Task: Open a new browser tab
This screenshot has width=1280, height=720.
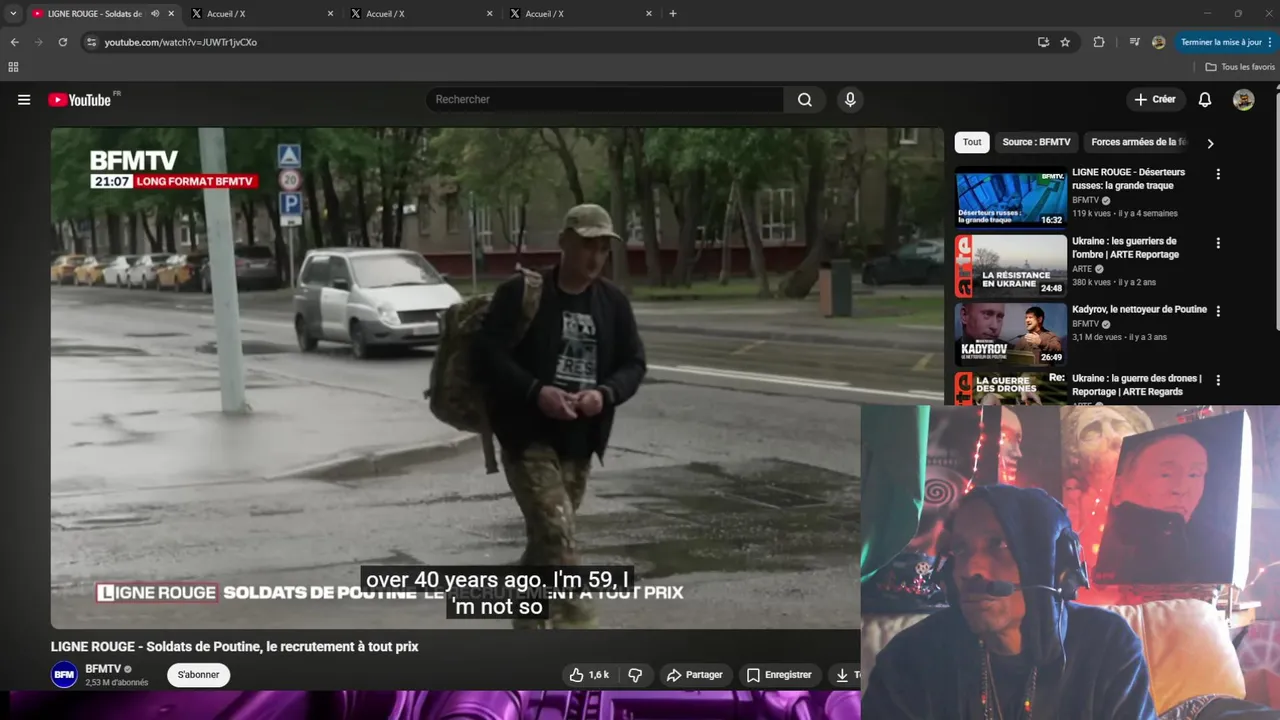Action: coord(673,14)
